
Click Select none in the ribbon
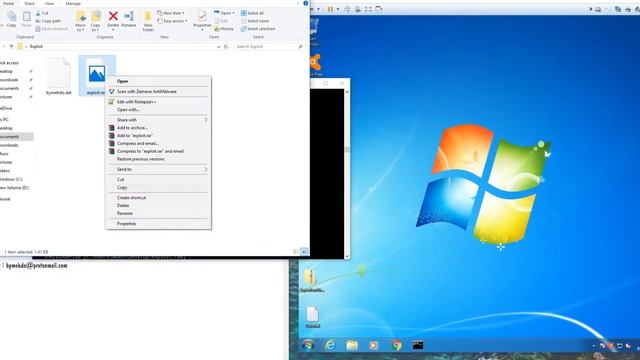pos(255,21)
